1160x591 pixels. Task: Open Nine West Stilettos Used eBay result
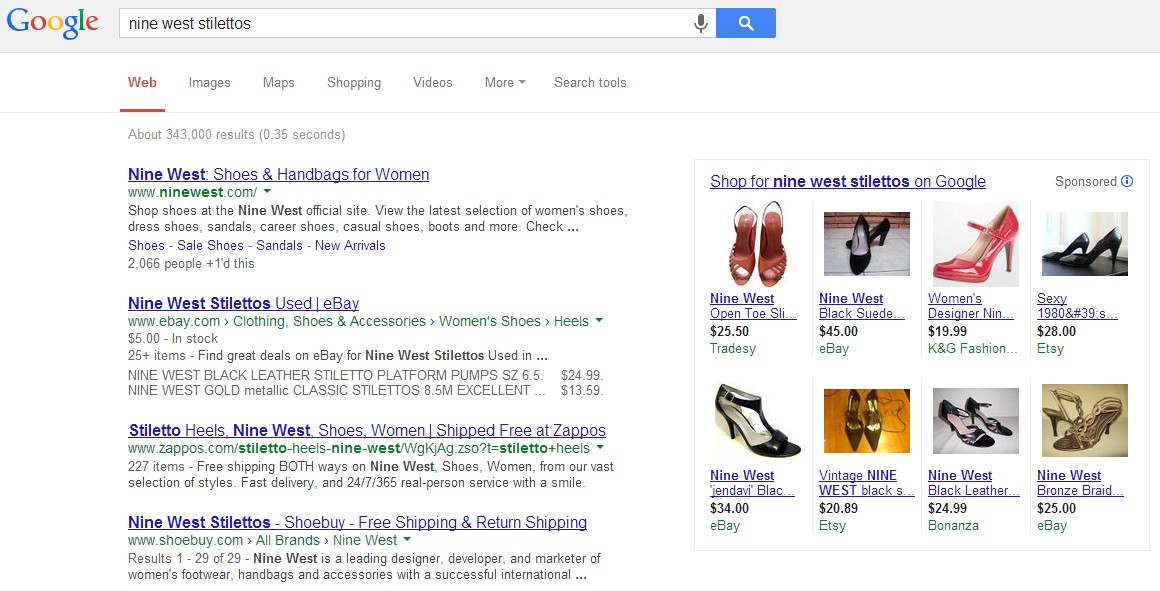243,303
